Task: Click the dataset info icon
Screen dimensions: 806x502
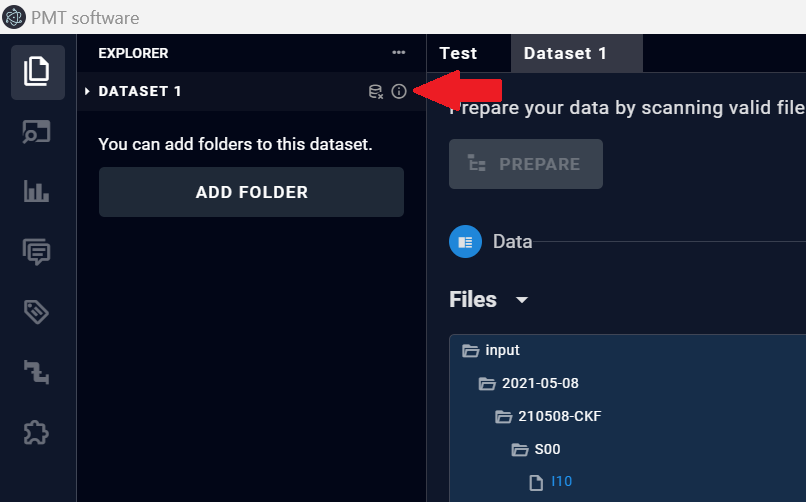Action: pos(399,92)
